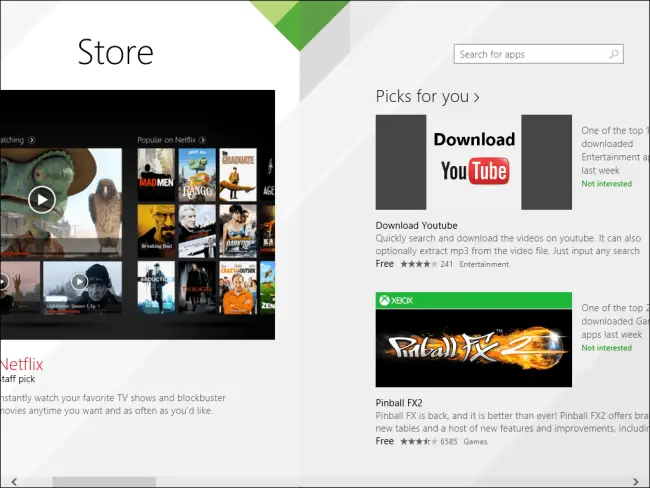Focus the Search for apps field
This screenshot has height=488, width=650.
pos(530,54)
